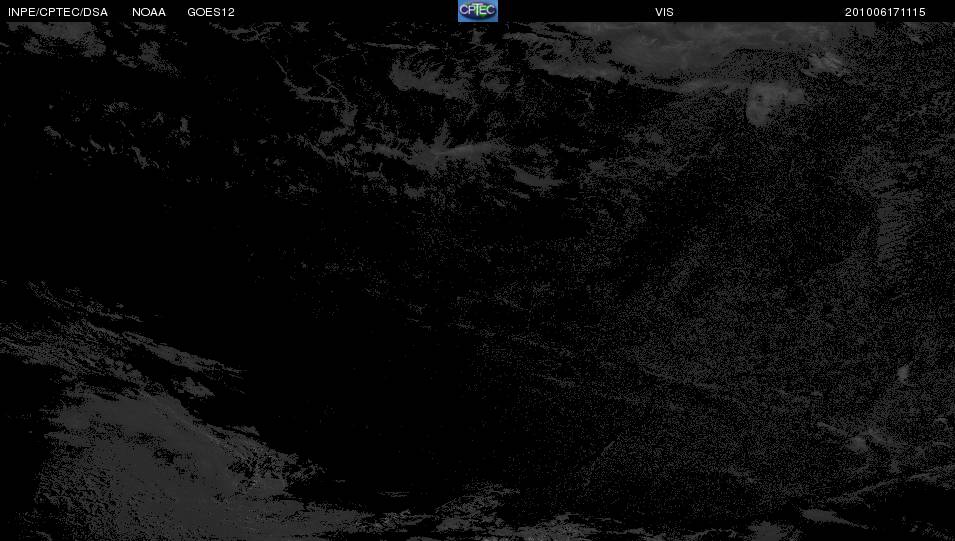Select the NOAA label
The width and height of the screenshot is (955, 541).
149,12
